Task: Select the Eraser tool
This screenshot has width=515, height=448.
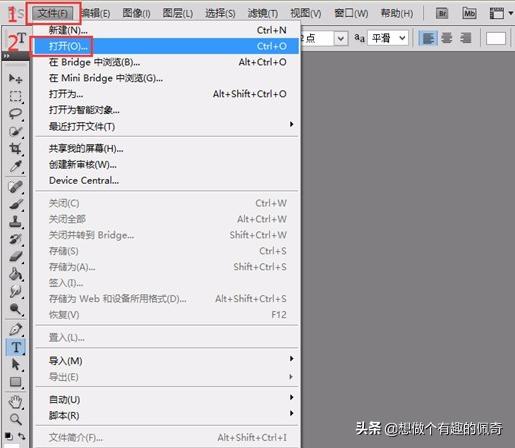Action: coord(15,256)
